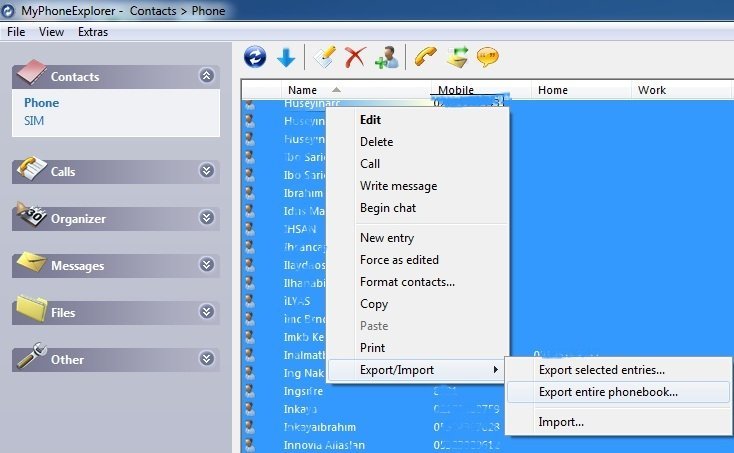Click the MyPhoneExplorer title bar app icon

(x=8, y=11)
